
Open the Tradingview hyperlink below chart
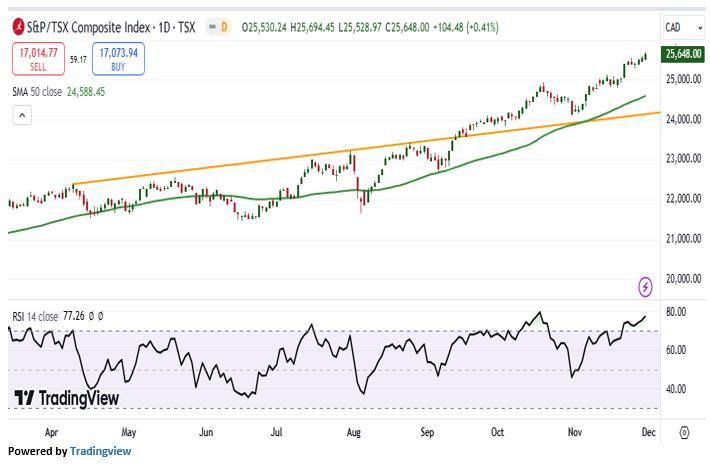pos(100,451)
